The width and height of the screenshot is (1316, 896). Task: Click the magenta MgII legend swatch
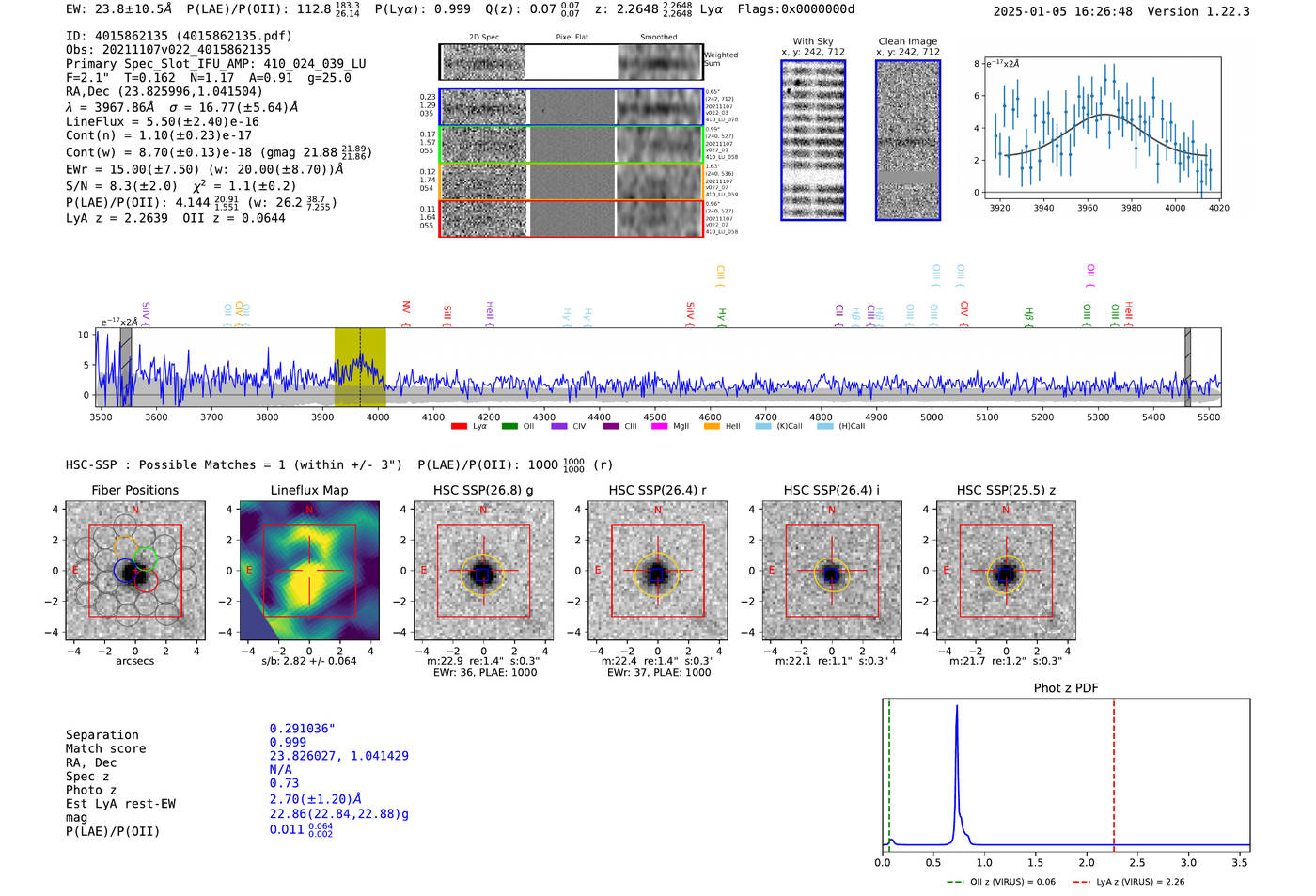pyautogui.click(x=660, y=427)
